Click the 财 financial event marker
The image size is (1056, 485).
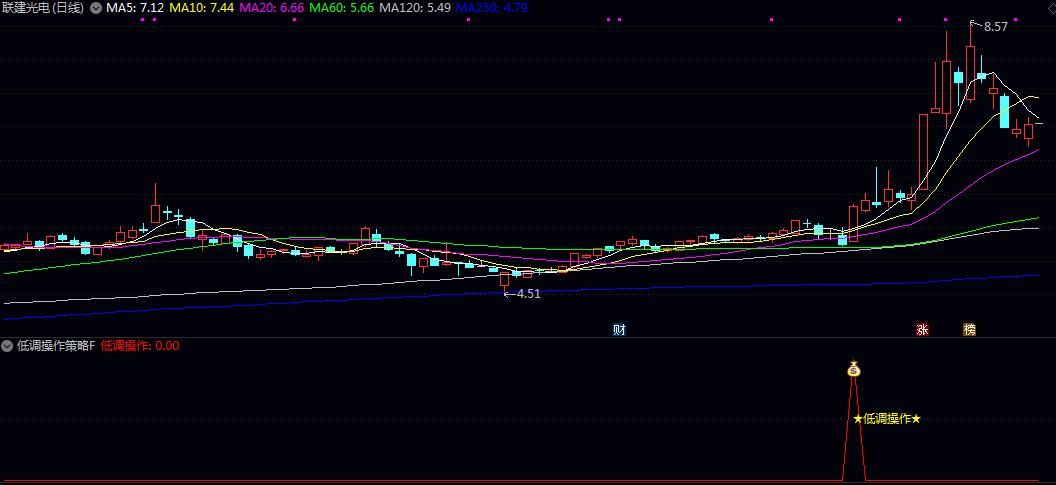tap(619, 330)
